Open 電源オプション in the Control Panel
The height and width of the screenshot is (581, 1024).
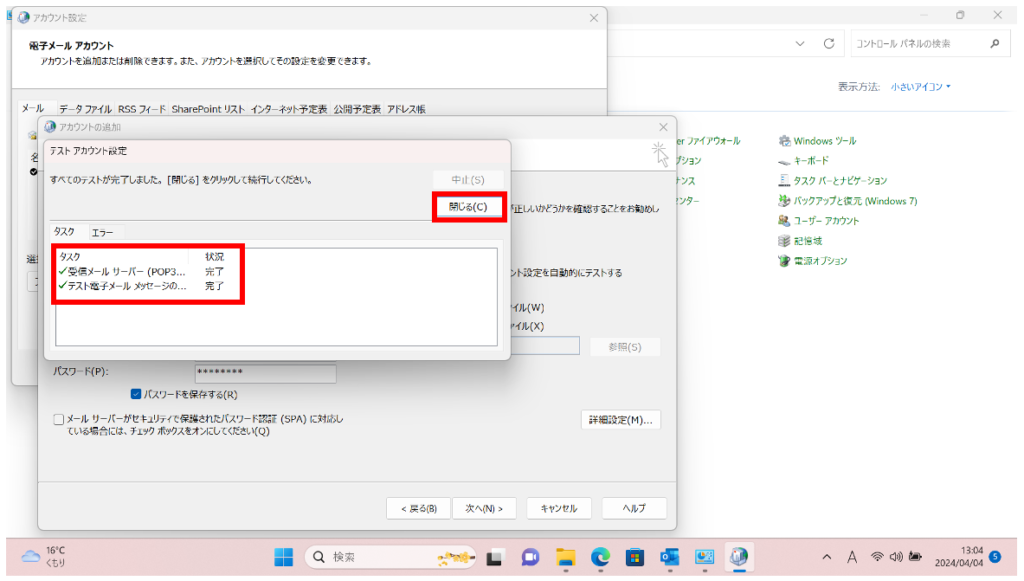[819, 261]
